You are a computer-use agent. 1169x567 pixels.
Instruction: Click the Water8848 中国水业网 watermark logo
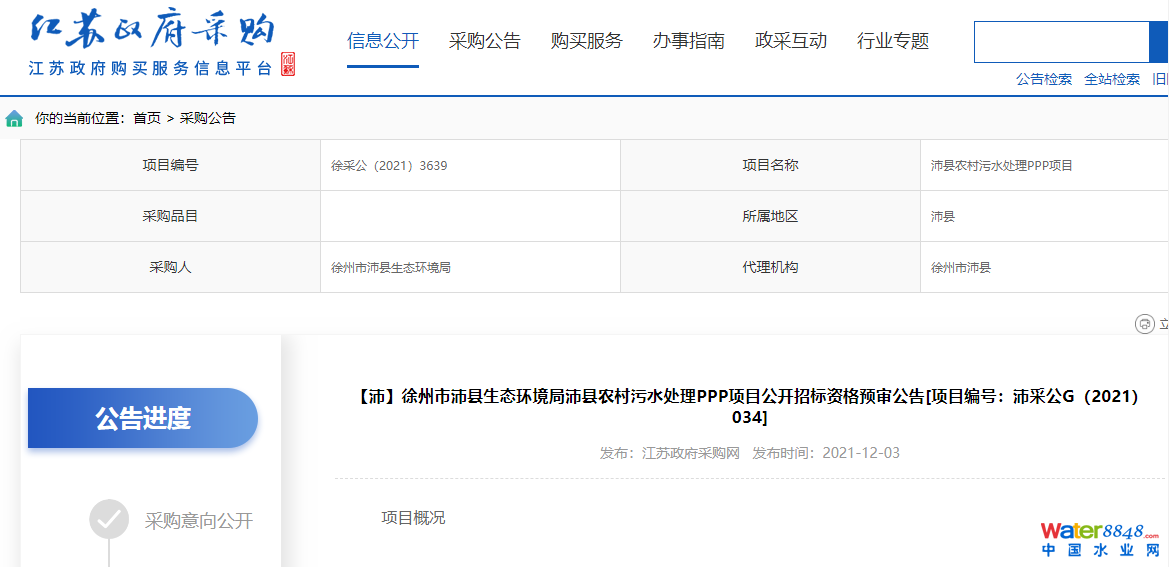click(x=1099, y=540)
